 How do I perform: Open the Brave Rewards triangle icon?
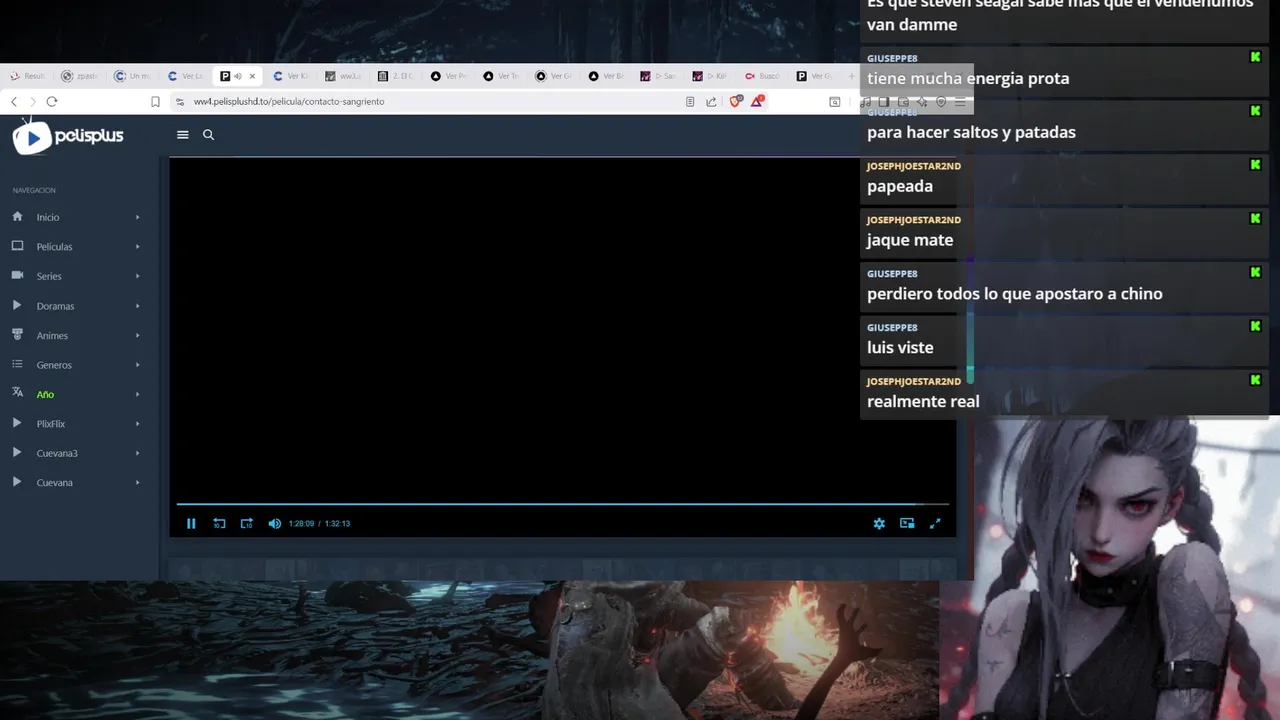click(x=759, y=101)
